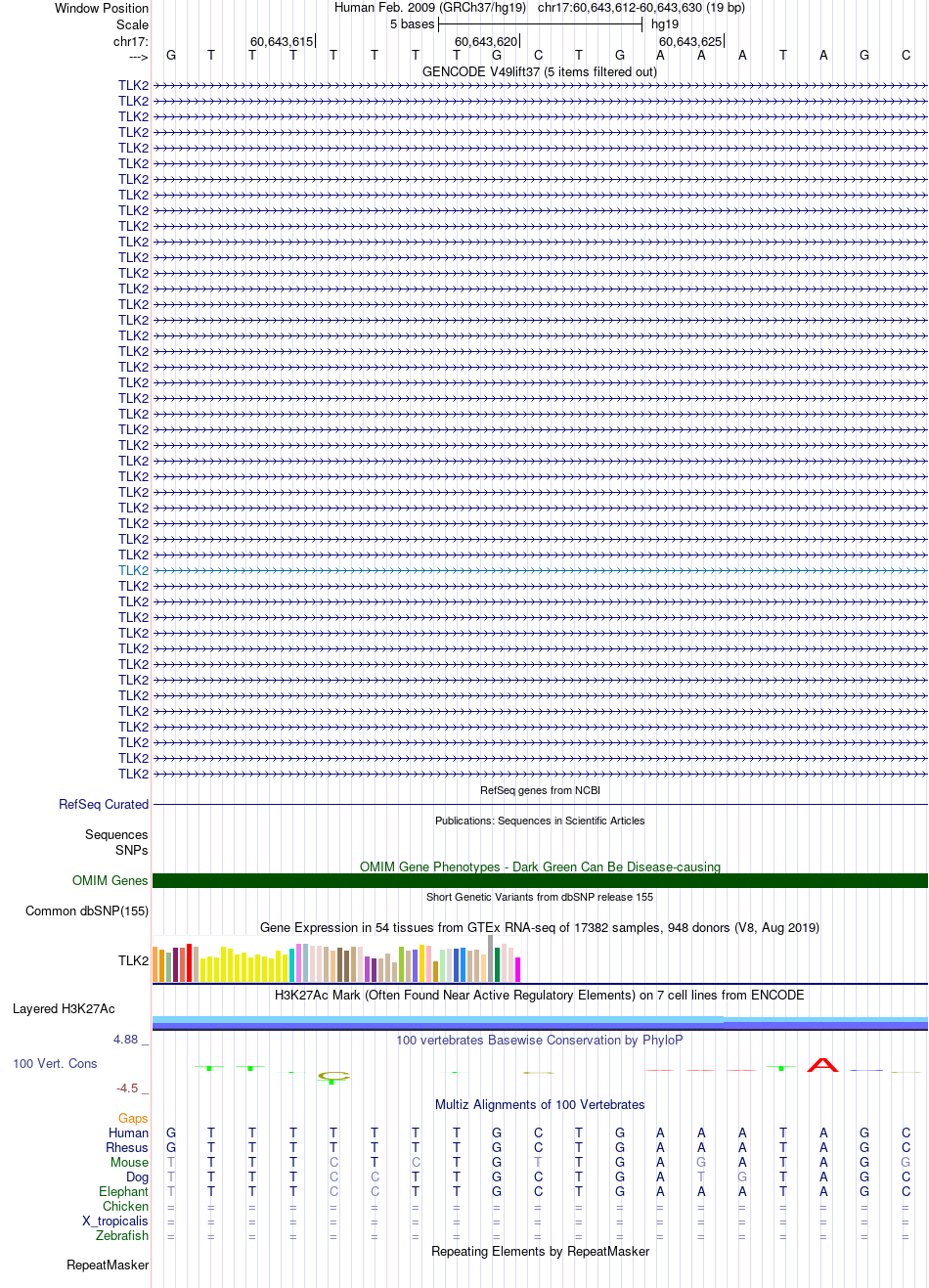Click the 60,643,620 position marker
This screenshot has width=929, height=1288.
click(486, 41)
